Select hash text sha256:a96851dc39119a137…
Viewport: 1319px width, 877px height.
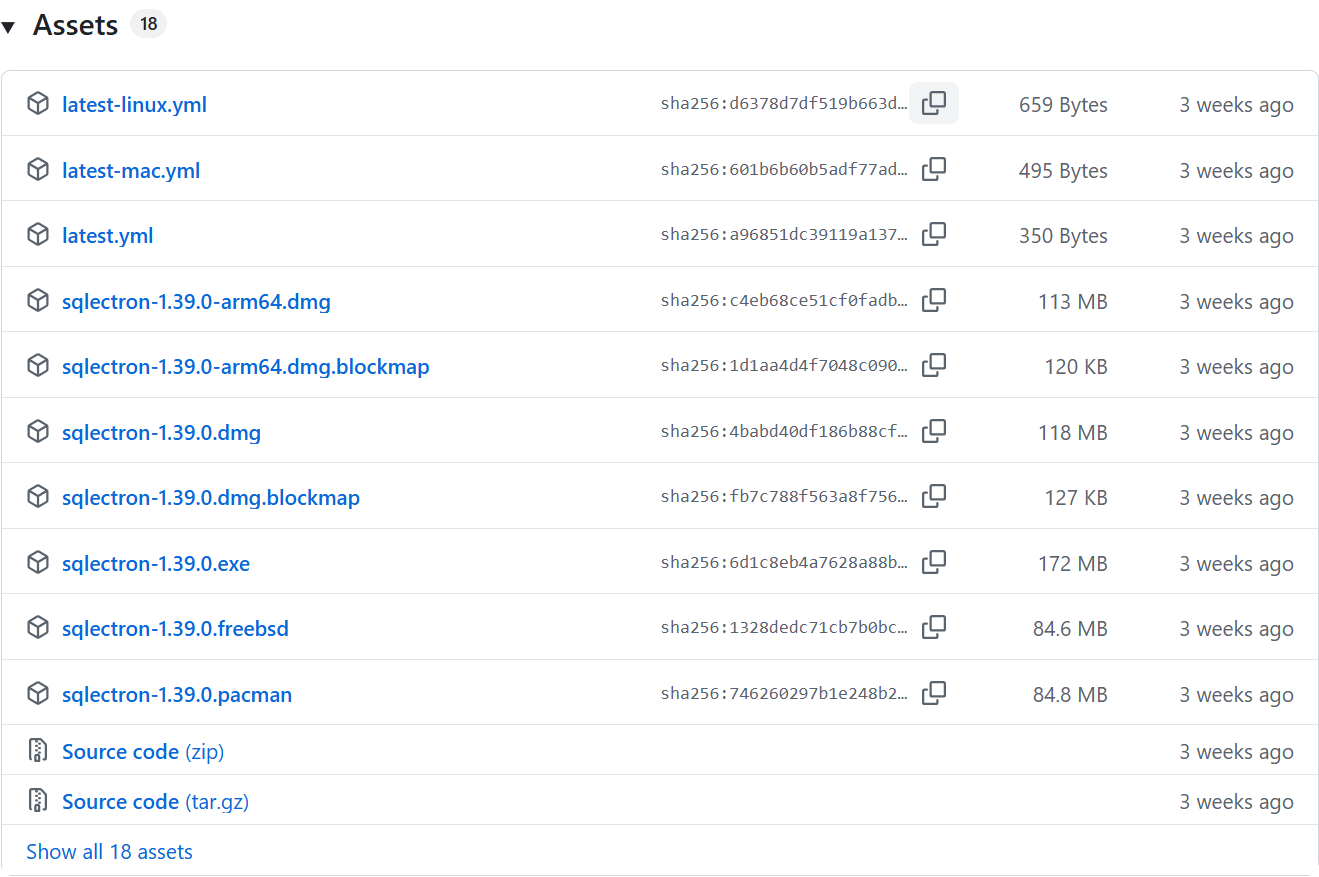(784, 235)
